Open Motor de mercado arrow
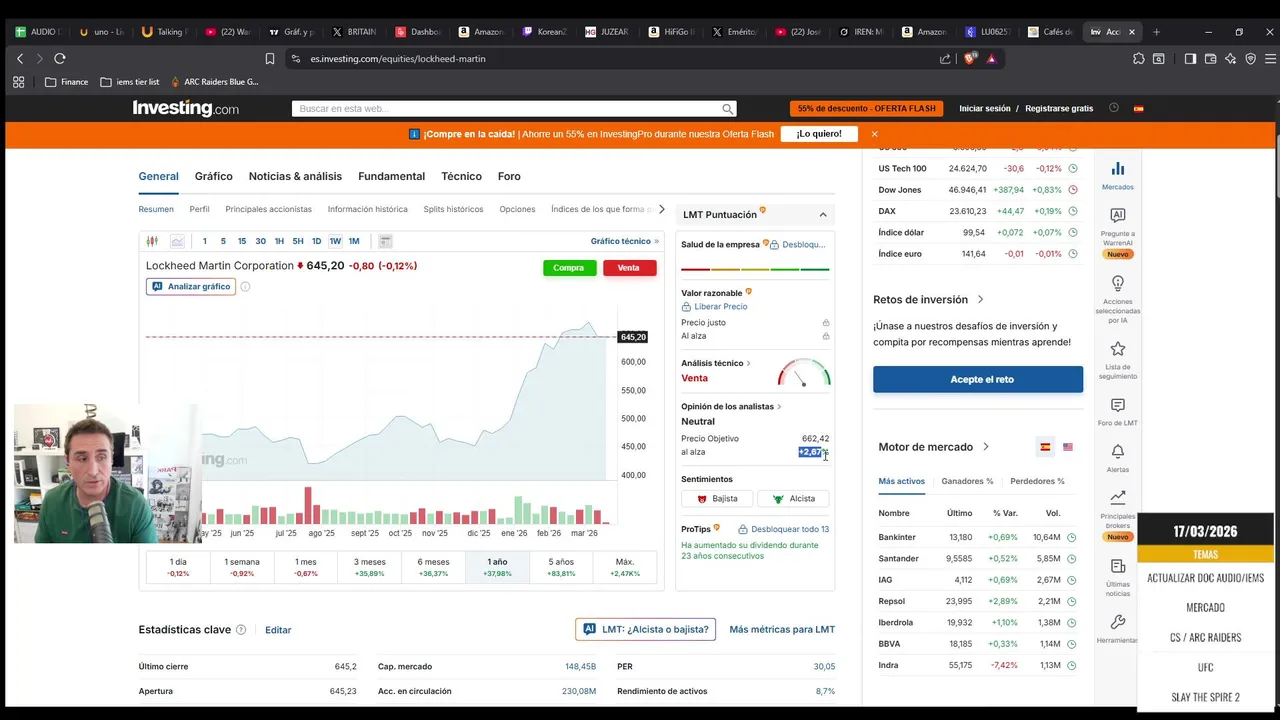 (x=985, y=447)
